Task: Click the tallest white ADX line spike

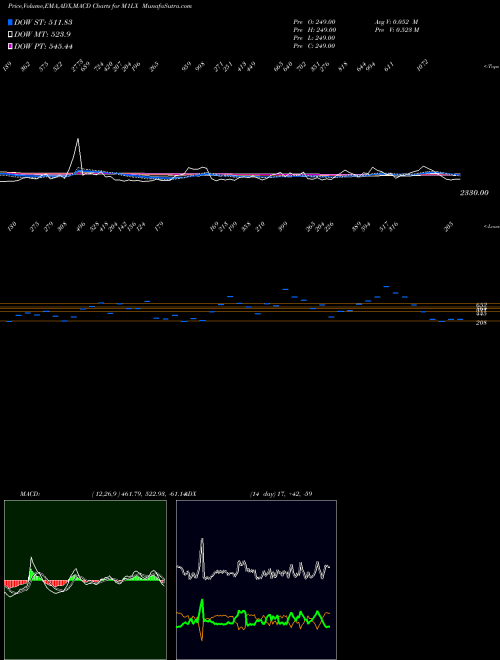Action: click(202, 540)
